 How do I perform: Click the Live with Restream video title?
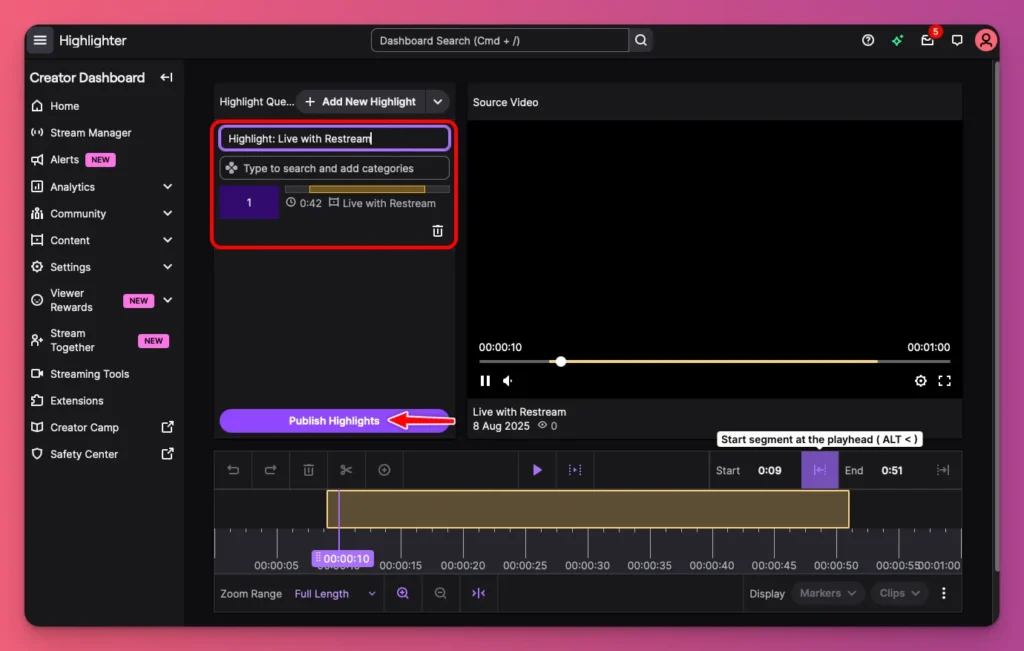click(x=519, y=412)
